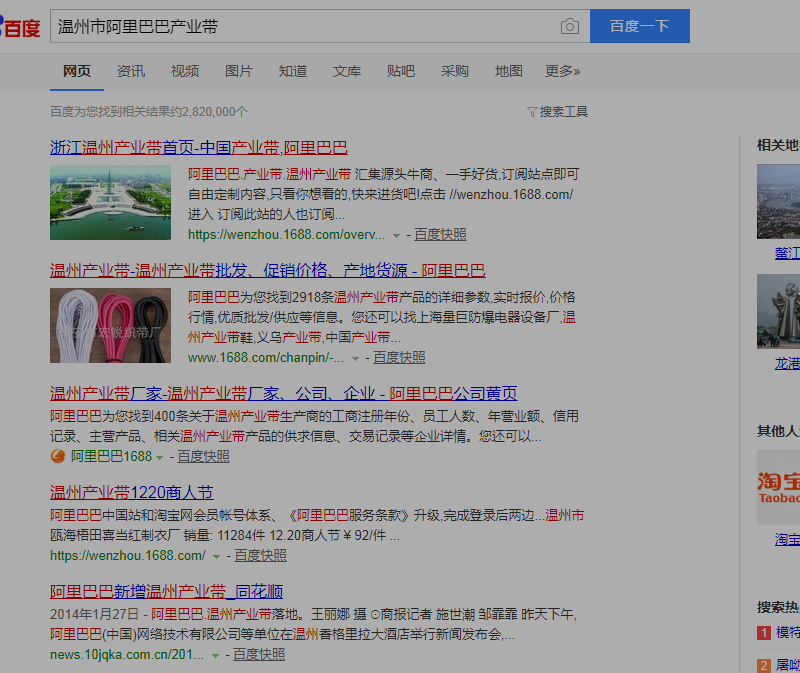This screenshot has height=673, width=800.
Task: Click the 阿里巴巴1688 source label
Action: point(111,456)
